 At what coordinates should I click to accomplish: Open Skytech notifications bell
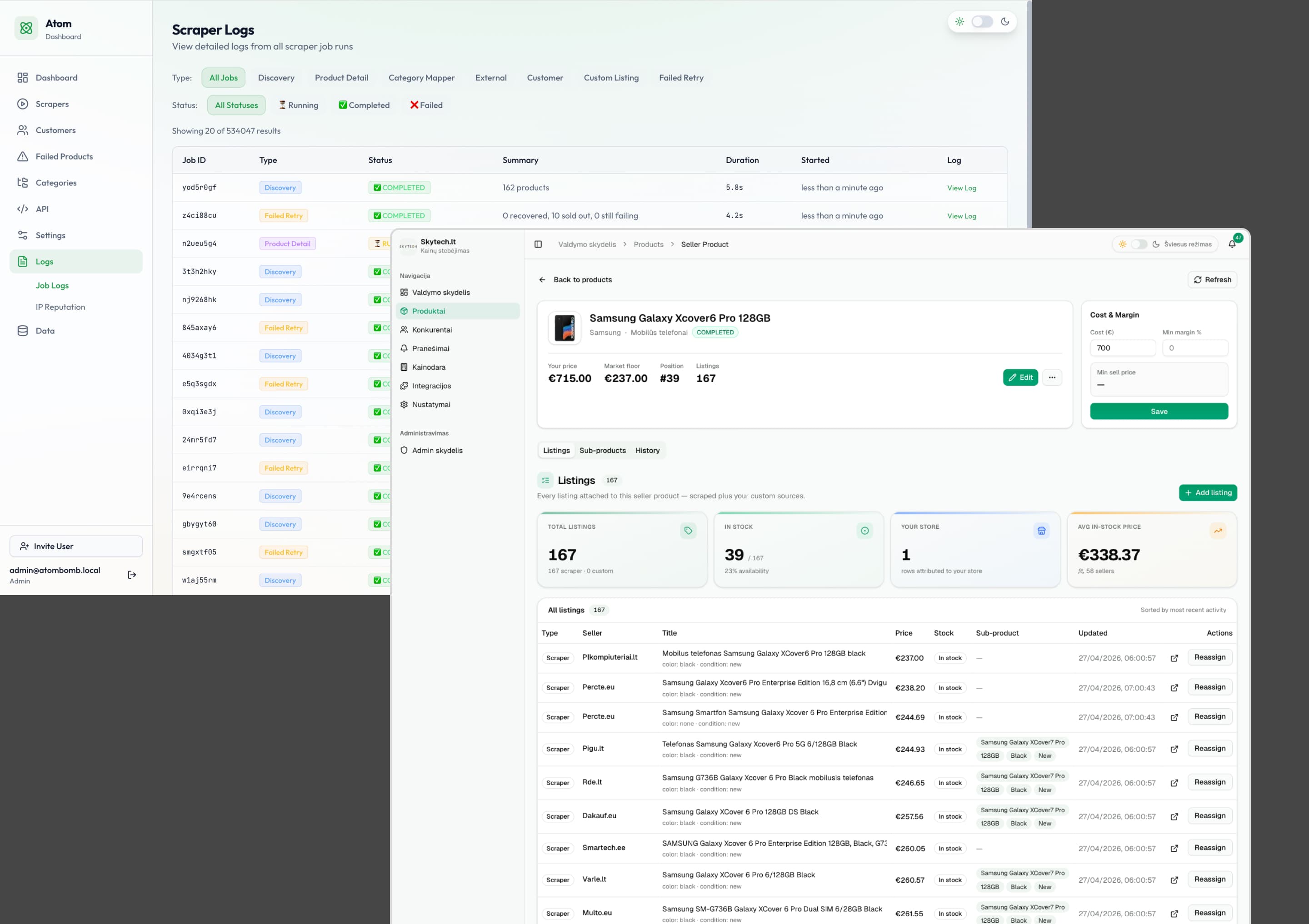point(1232,244)
